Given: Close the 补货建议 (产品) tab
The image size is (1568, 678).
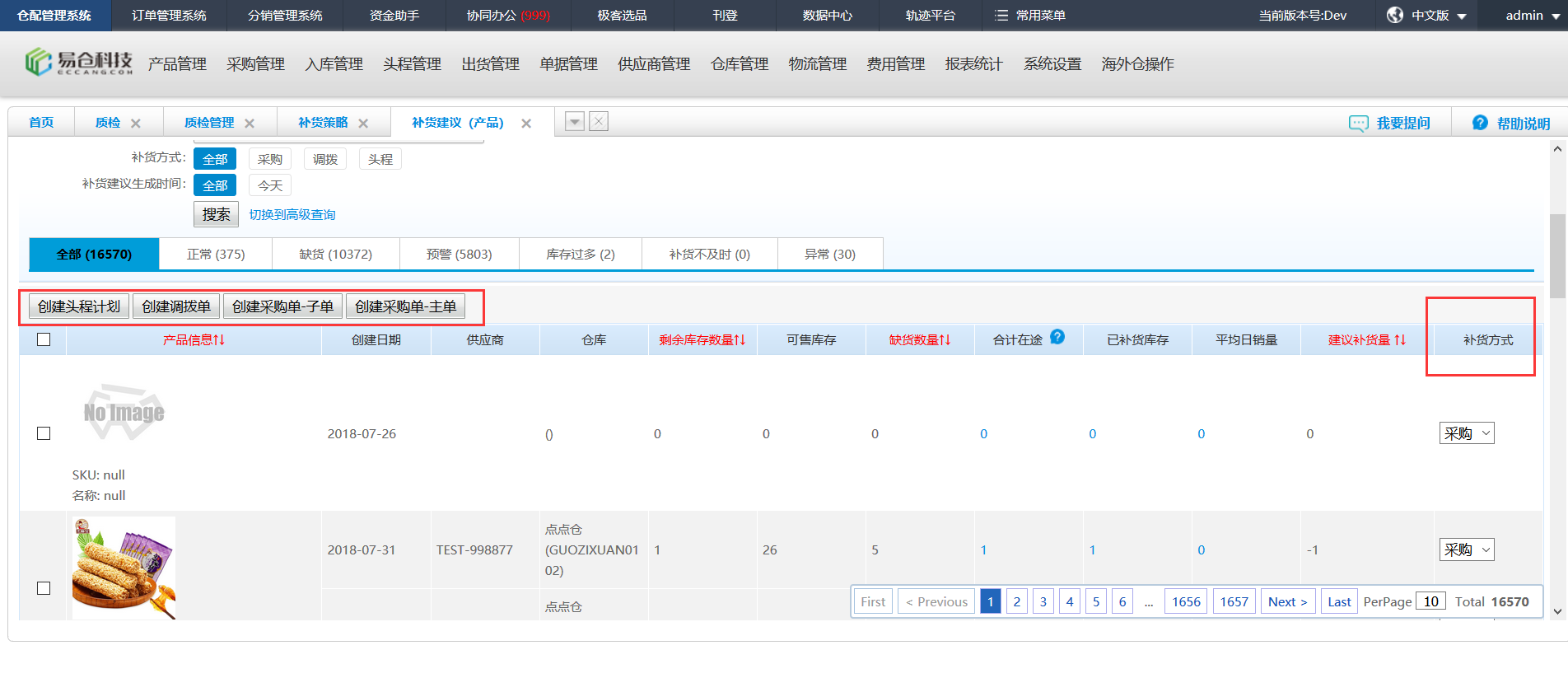Looking at the screenshot, I should click(526, 124).
